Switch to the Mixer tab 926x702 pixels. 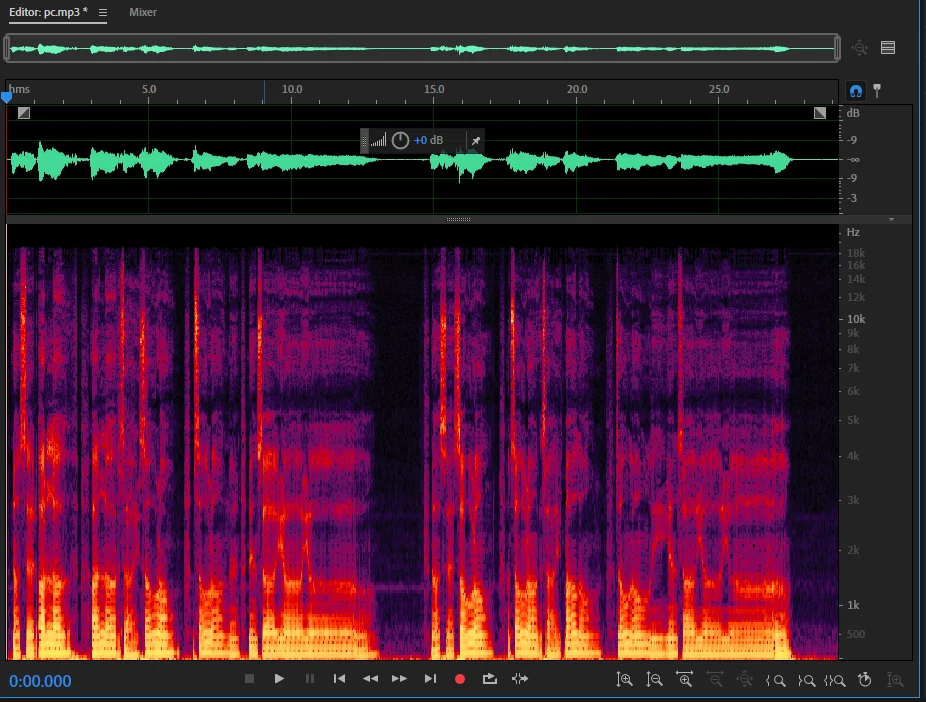click(x=143, y=12)
